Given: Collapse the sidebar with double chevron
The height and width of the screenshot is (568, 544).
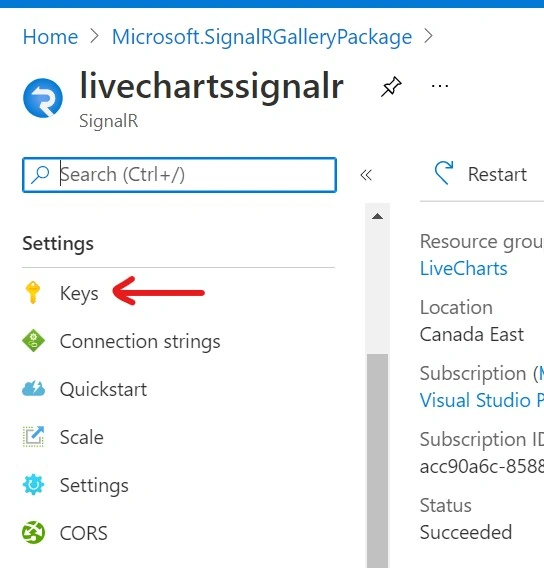Looking at the screenshot, I should pyautogui.click(x=366, y=175).
